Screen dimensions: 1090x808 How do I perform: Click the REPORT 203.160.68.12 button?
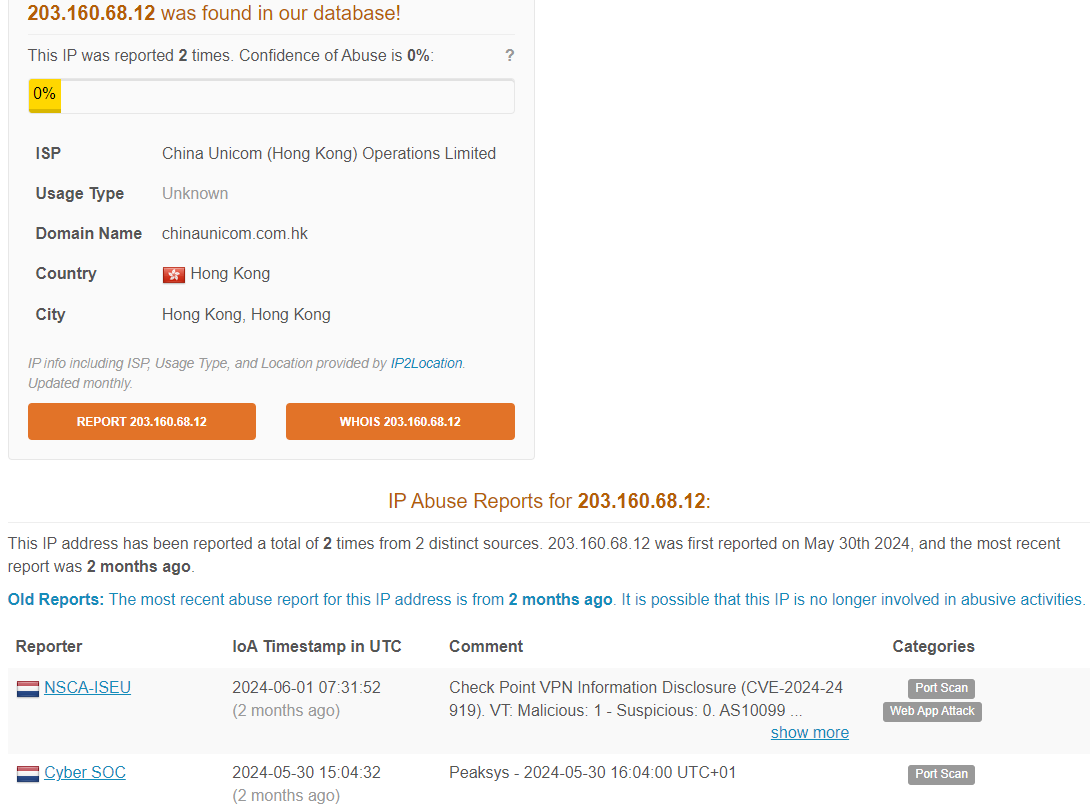coord(142,421)
